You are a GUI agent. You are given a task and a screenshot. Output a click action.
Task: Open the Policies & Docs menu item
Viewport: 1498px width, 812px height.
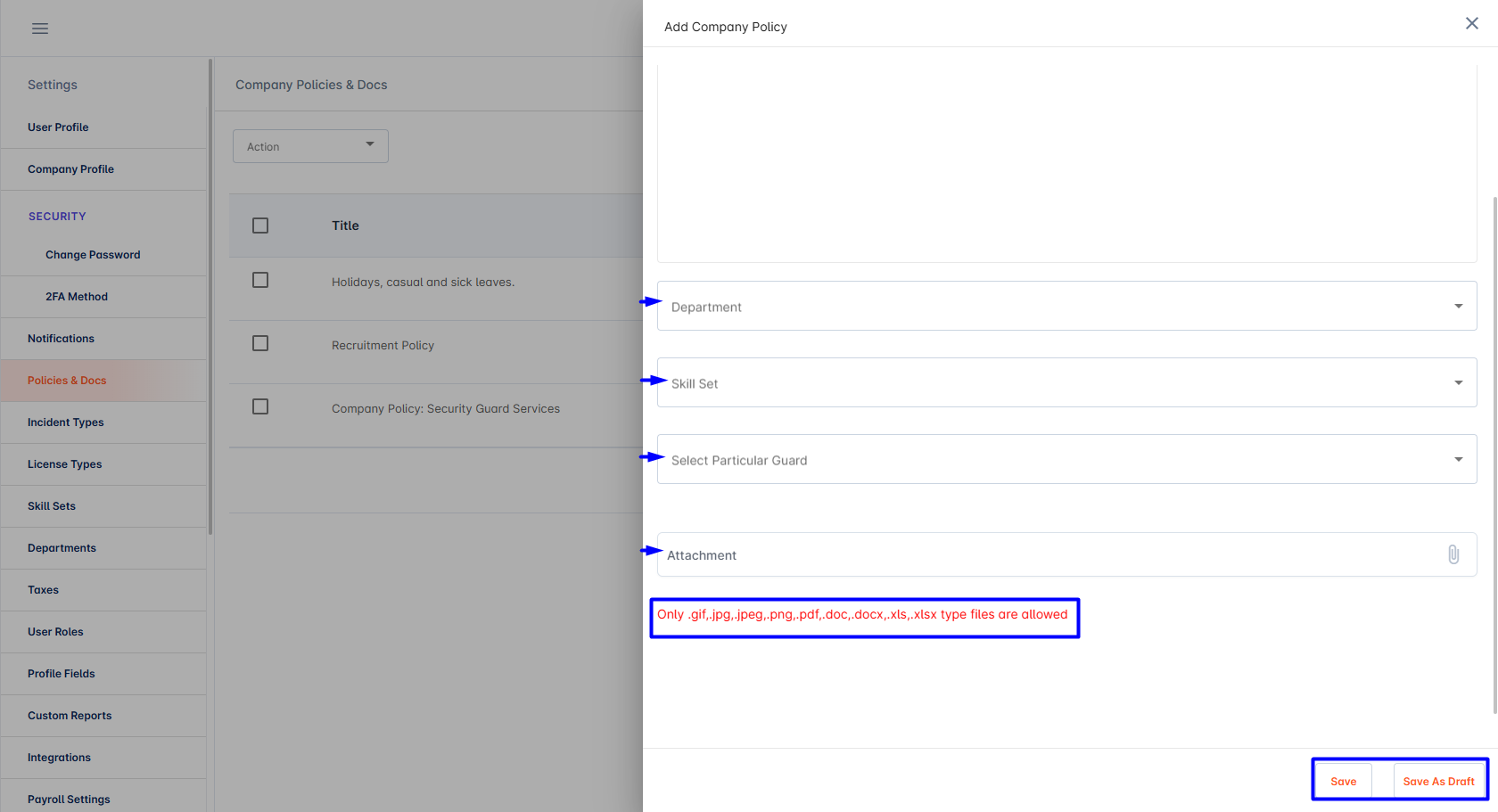coord(67,381)
